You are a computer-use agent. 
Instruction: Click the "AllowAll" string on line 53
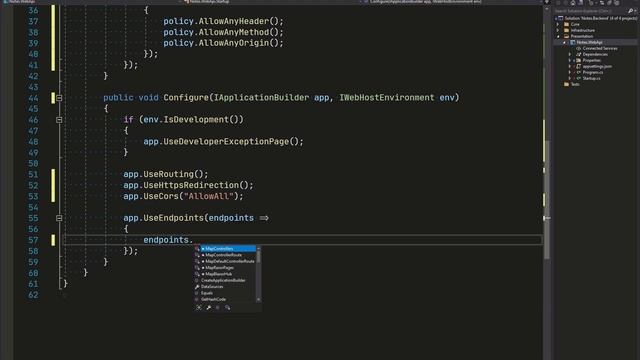coord(208,197)
